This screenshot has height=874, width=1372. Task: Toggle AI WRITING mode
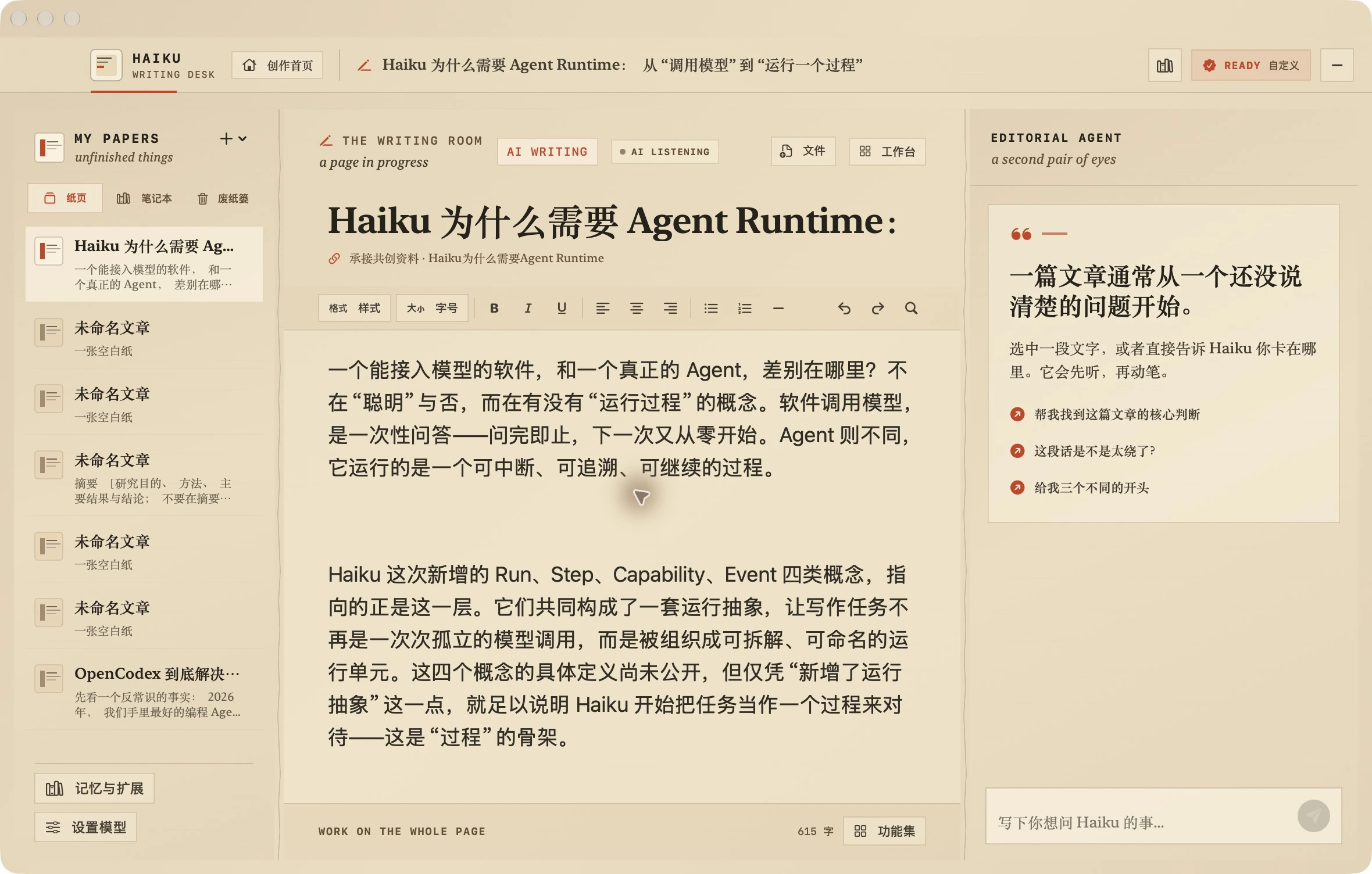[548, 152]
